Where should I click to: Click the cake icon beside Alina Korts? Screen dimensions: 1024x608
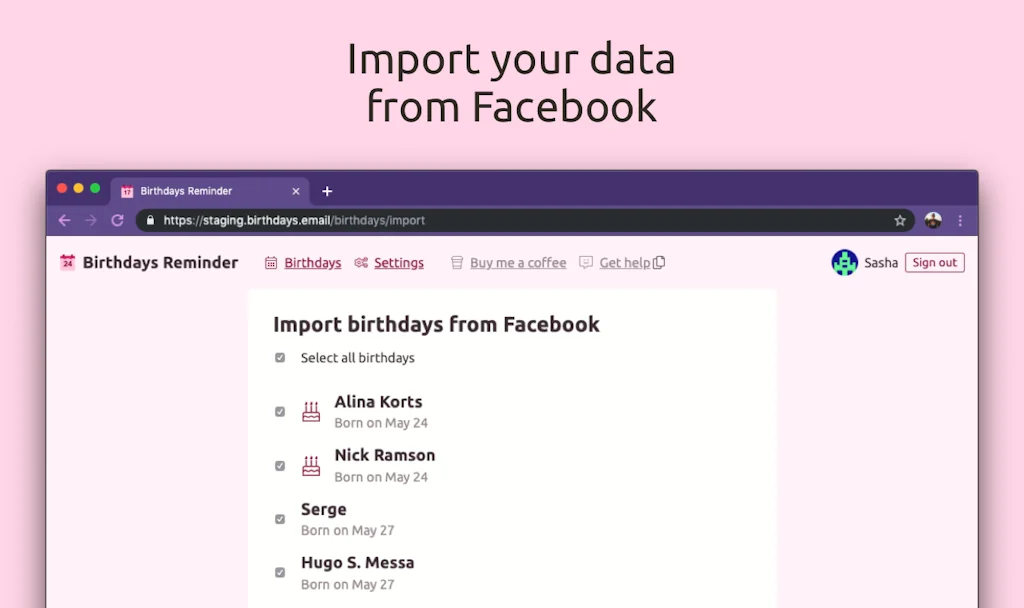point(310,411)
